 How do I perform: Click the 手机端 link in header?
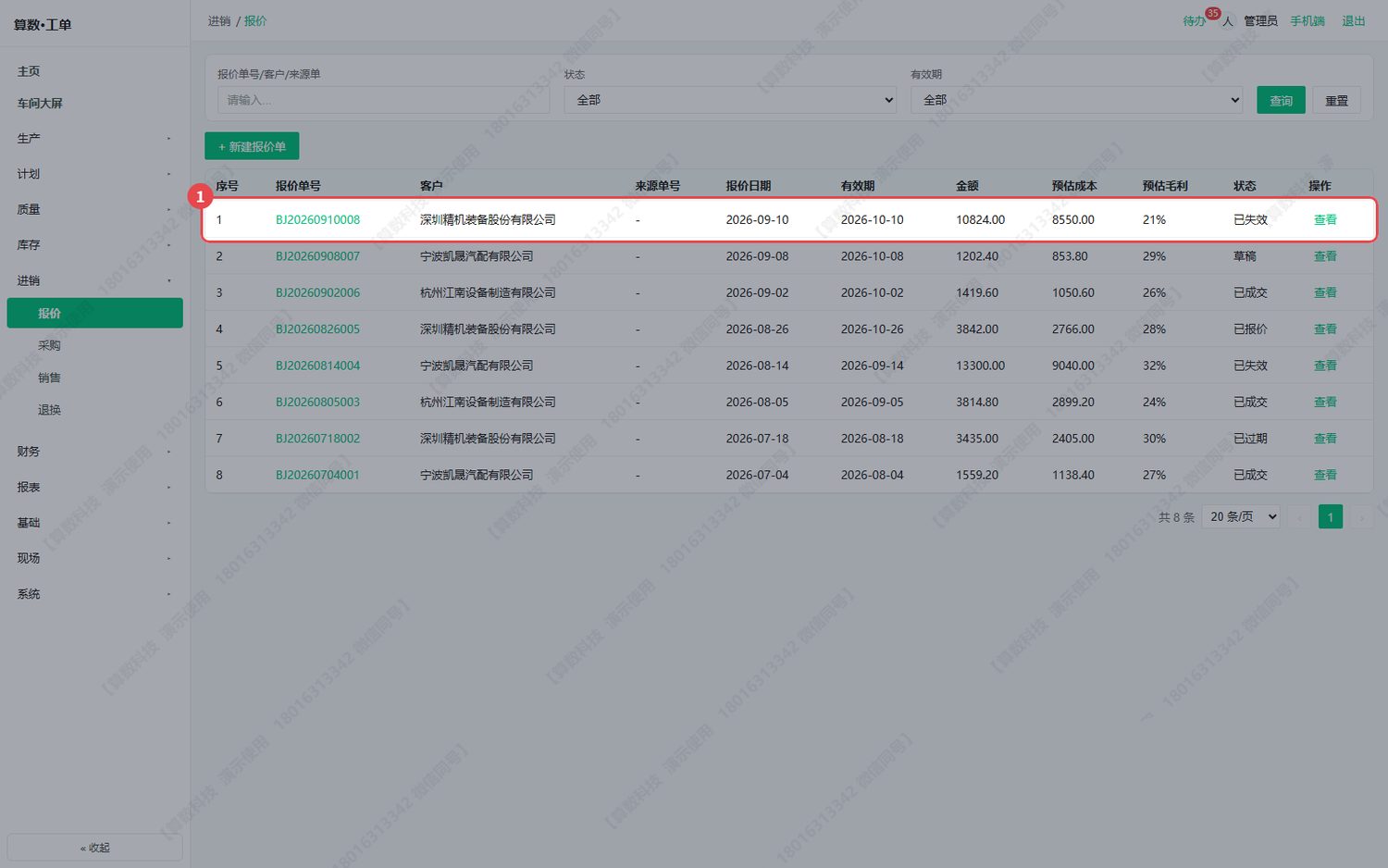[1307, 21]
